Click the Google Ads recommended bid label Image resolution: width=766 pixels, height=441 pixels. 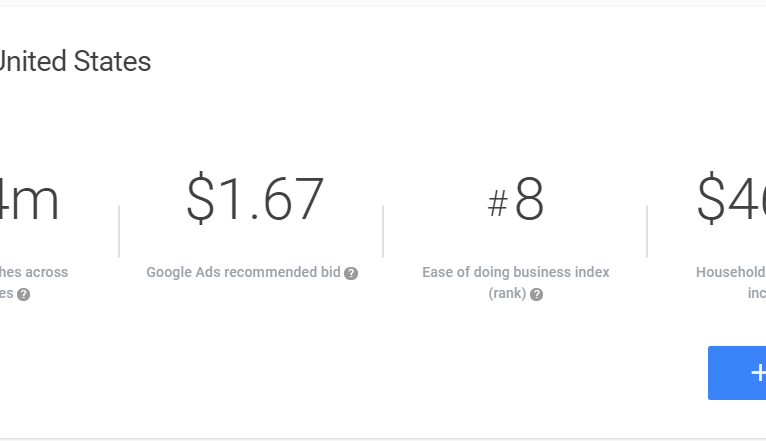(243, 272)
